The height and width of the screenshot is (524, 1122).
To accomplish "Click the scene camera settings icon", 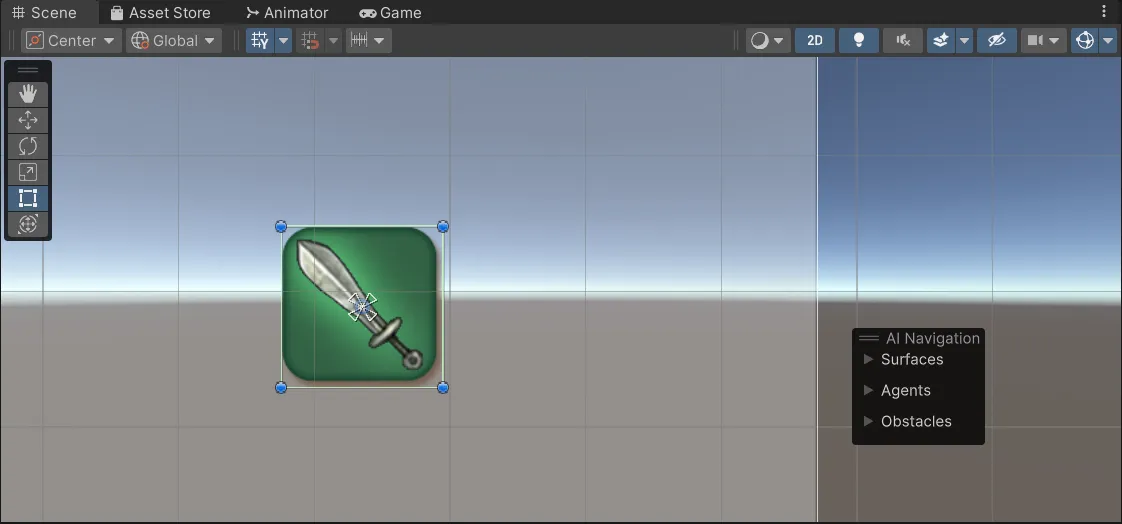I will pyautogui.click(x=1035, y=41).
